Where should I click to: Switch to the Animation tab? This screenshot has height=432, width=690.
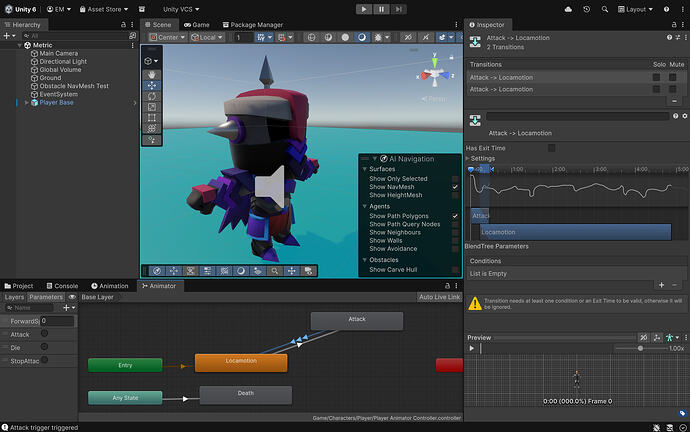(x=110, y=286)
